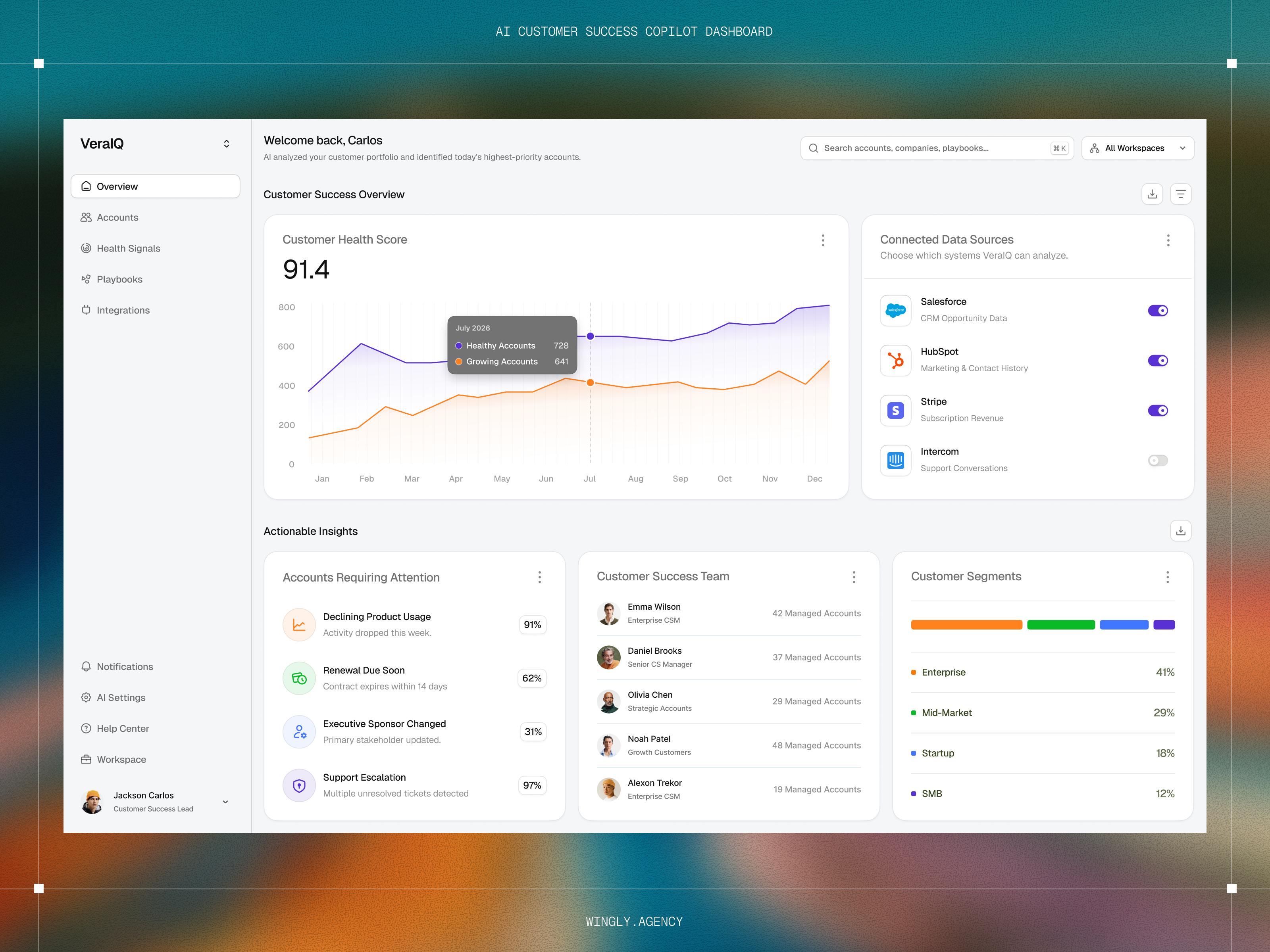The image size is (1270, 952).
Task: Click the Intercom logo icon
Action: click(x=895, y=460)
